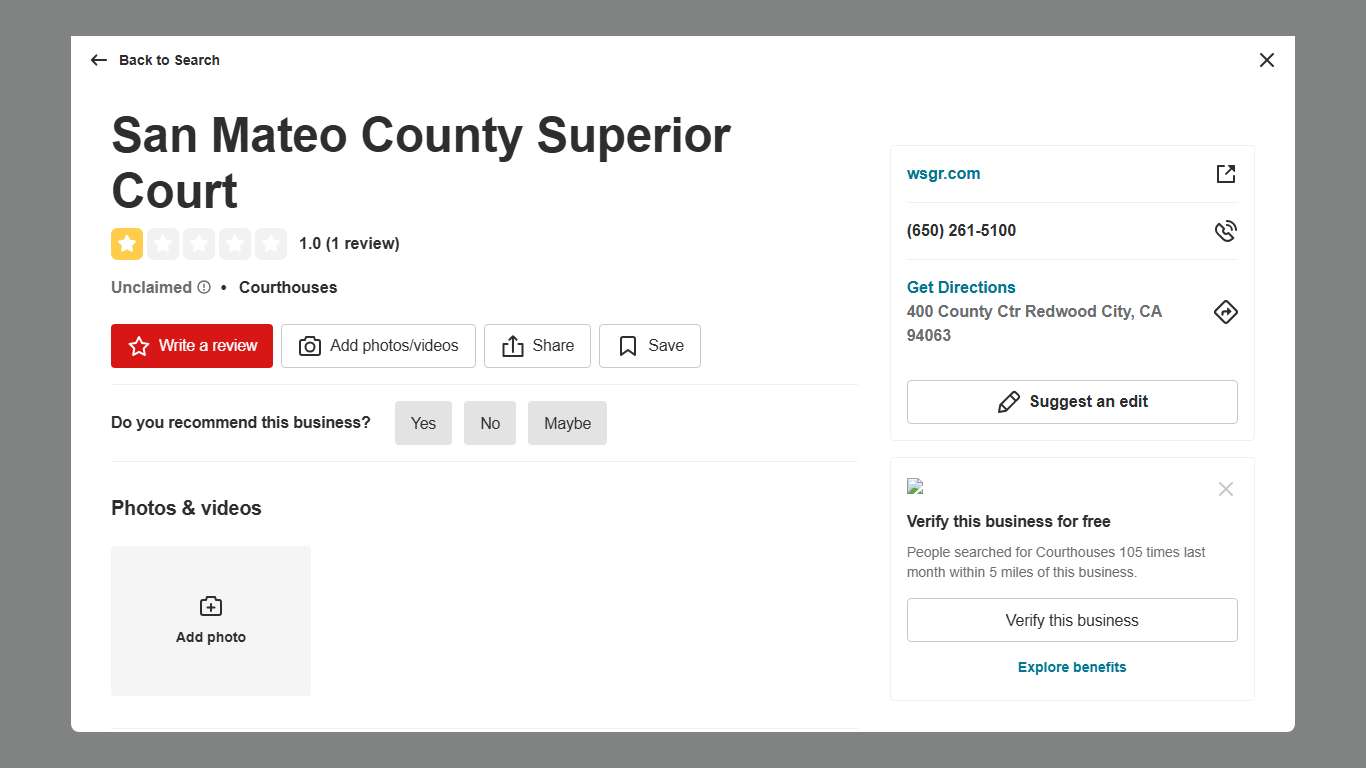Select the pencil icon on Suggest an edit
This screenshot has width=1366, height=768.
tap(1009, 401)
